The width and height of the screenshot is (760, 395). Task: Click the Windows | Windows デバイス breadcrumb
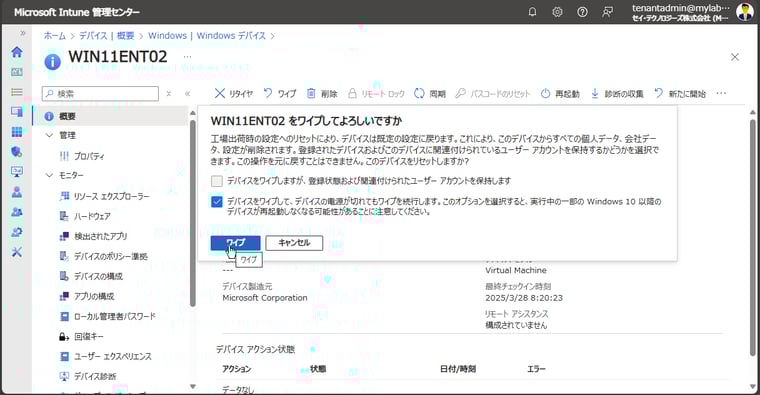(207, 35)
